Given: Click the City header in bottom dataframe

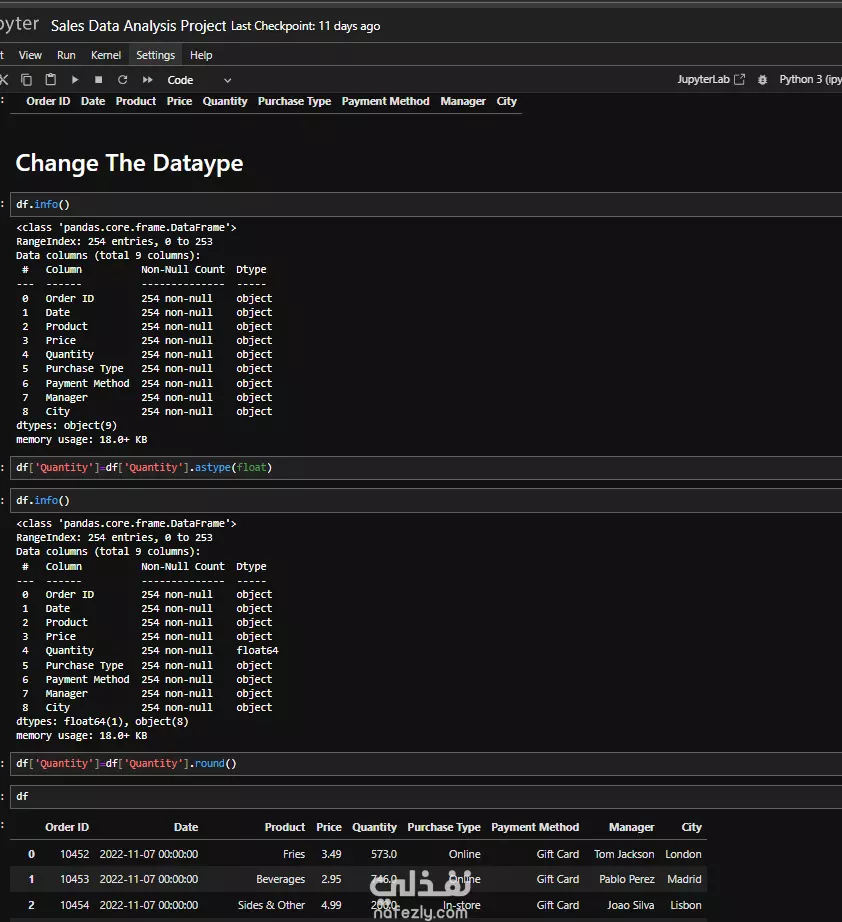Looking at the screenshot, I should (691, 827).
